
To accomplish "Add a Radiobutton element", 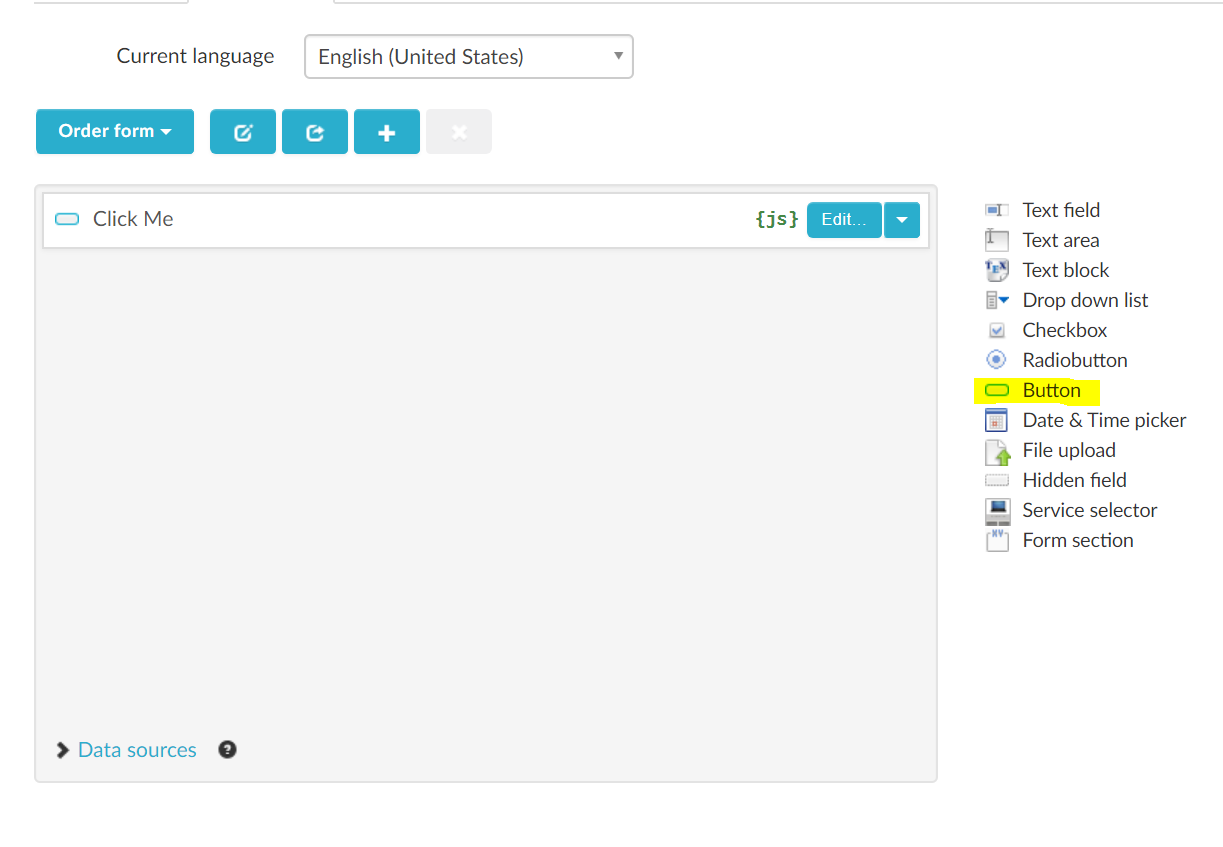I will [1074, 360].
